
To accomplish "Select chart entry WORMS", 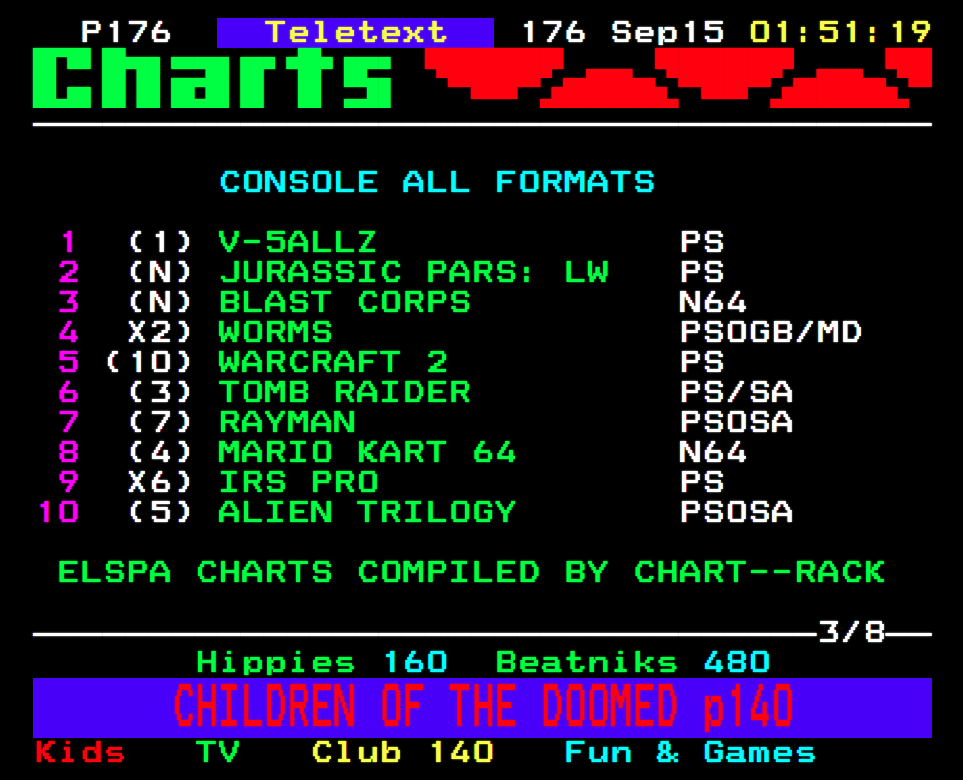I will tap(275, 332).
